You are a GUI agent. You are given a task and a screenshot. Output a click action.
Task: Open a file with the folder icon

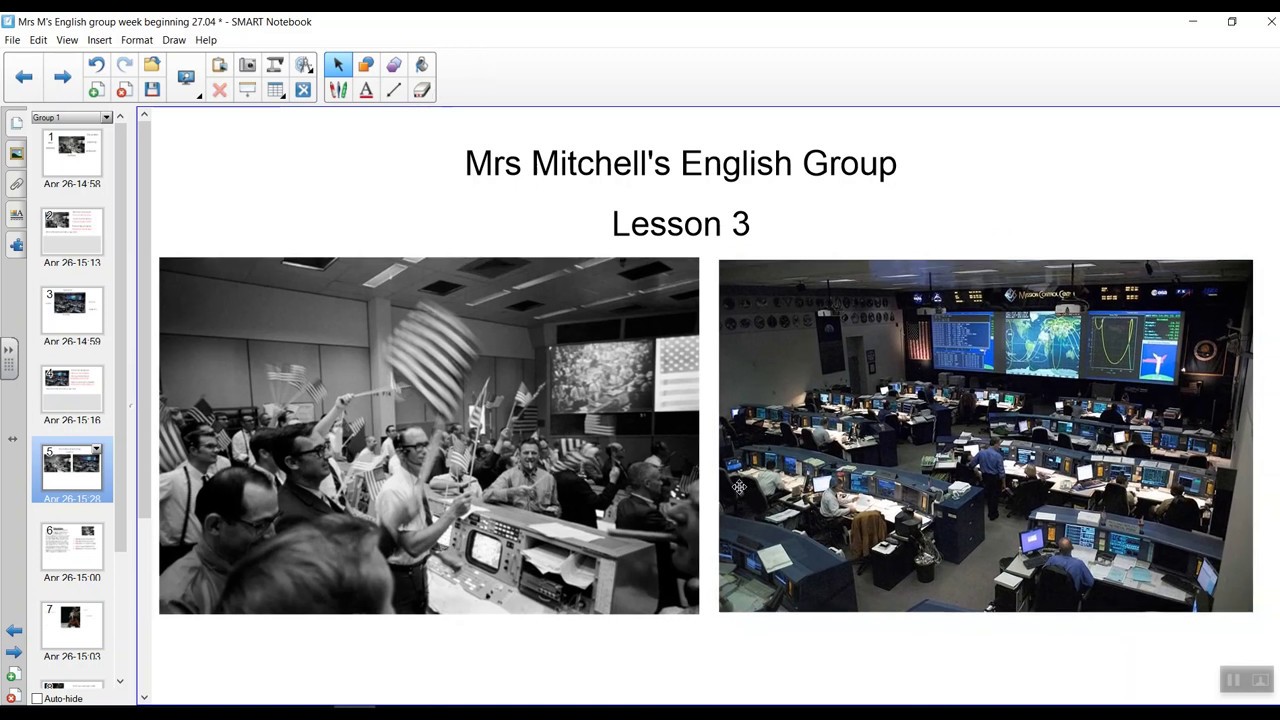pyautogui.click(x=152, y=65)
